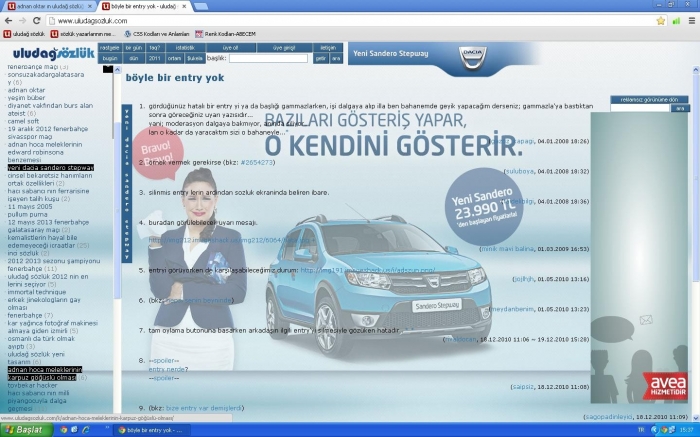Open 'bize entry var demişlerdi' link
Image resolution: width=700 pixels, height=437 pixels.
point(203,408)
